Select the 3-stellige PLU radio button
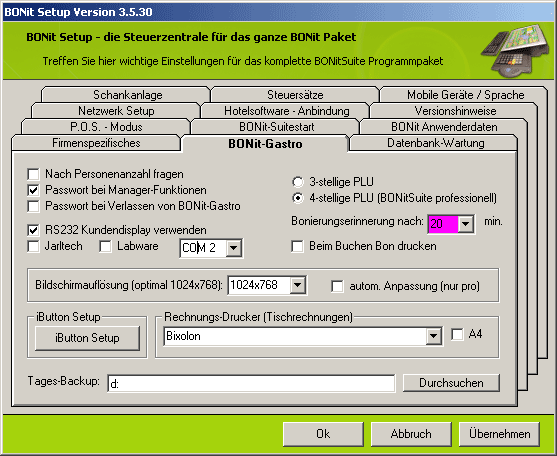This screenshot has width=557, height=456. [298, 182]
